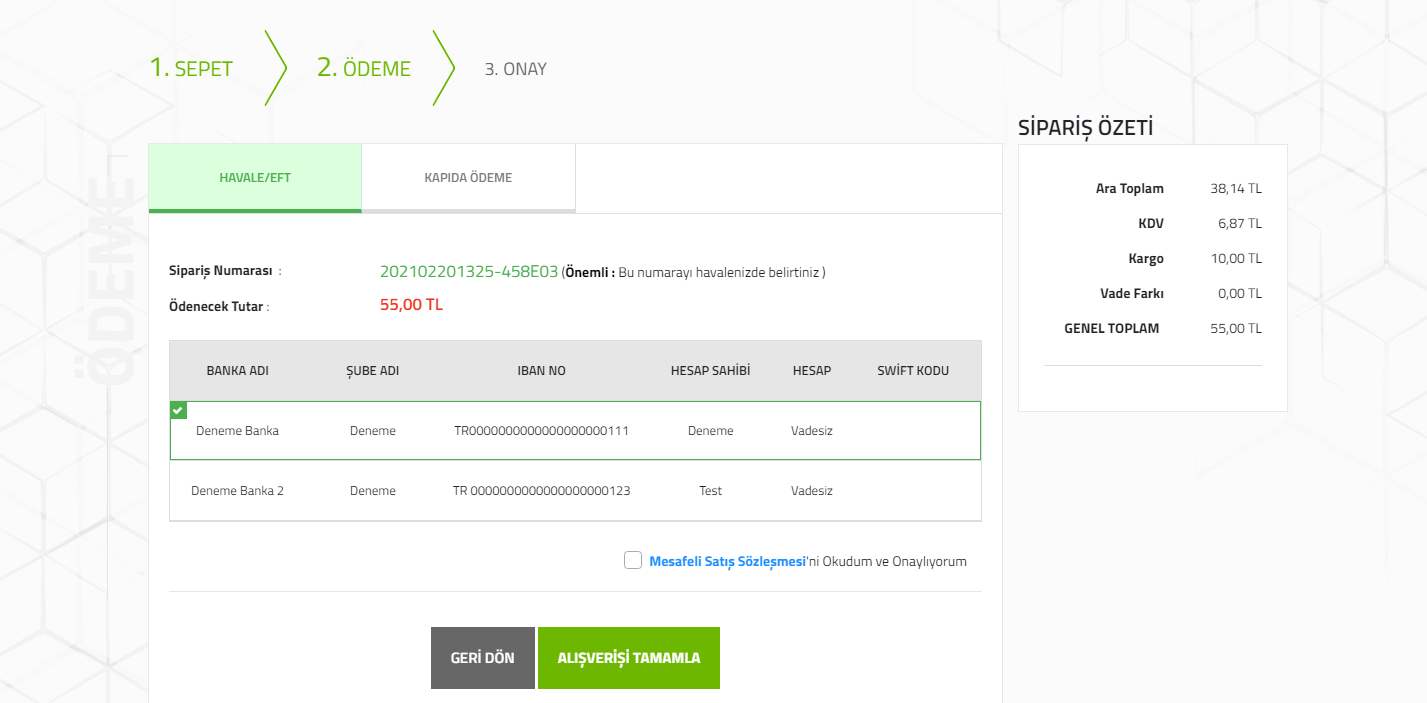Image resolution: width=1427 pixels, height=703 pixels.
Task: Tick the Mesafeli Satış Sözleşmesi agreement checkbox
Action: pyautogui.click(x=632, y=560)
